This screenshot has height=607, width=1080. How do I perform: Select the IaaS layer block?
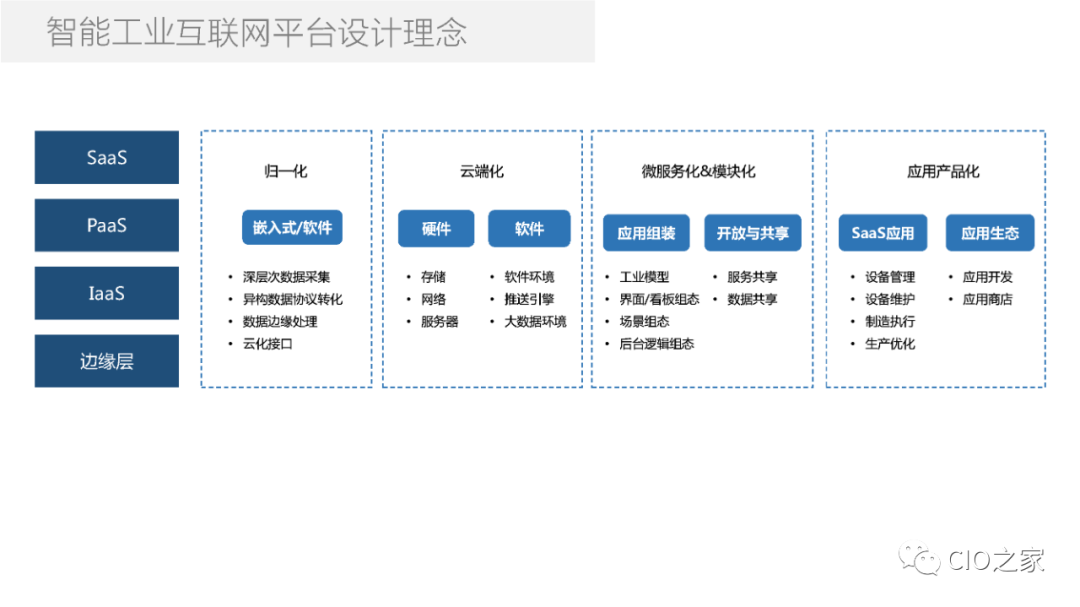click(106, 293)
